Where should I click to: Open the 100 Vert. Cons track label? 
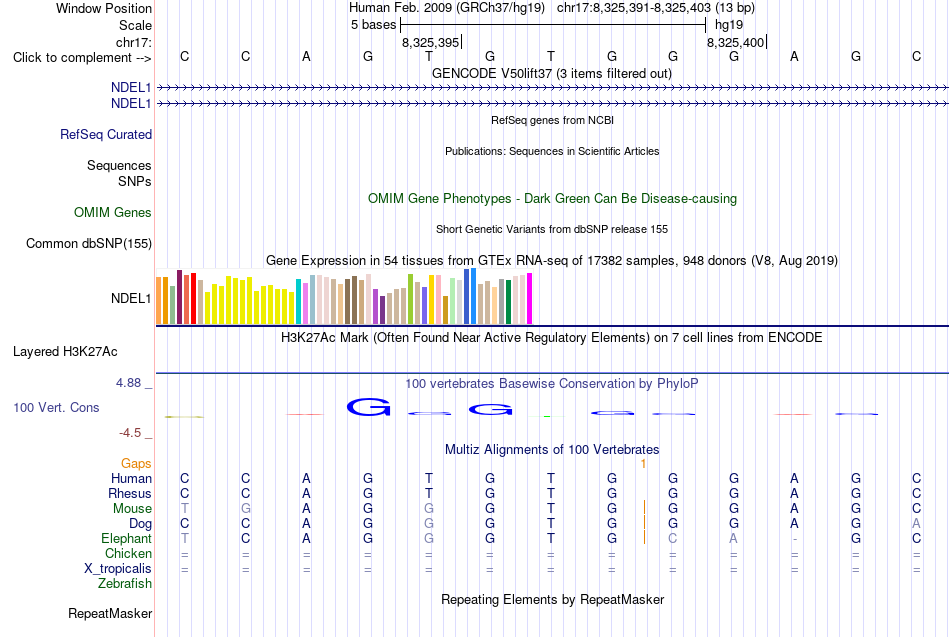(x=56, y=407)
